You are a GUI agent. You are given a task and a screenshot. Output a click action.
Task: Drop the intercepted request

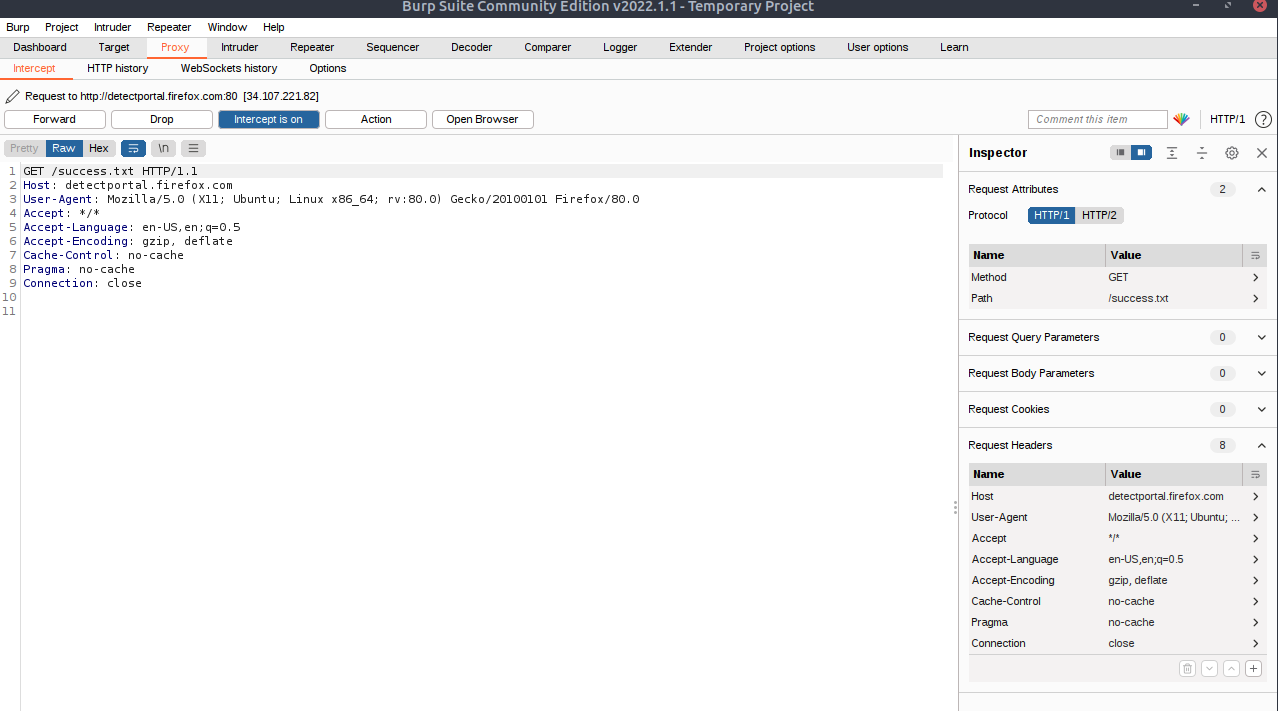[162, 119]
